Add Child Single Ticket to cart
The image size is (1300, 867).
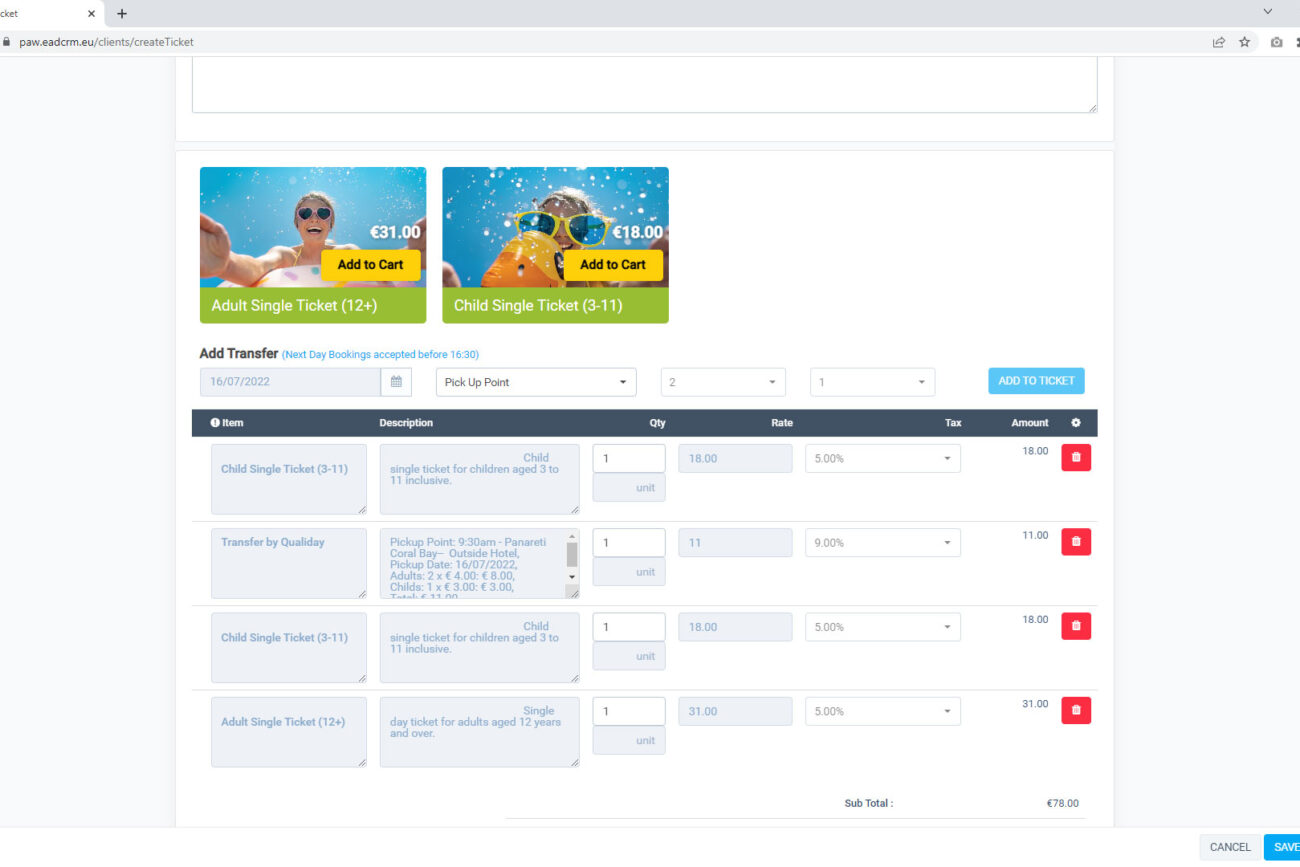612,265
